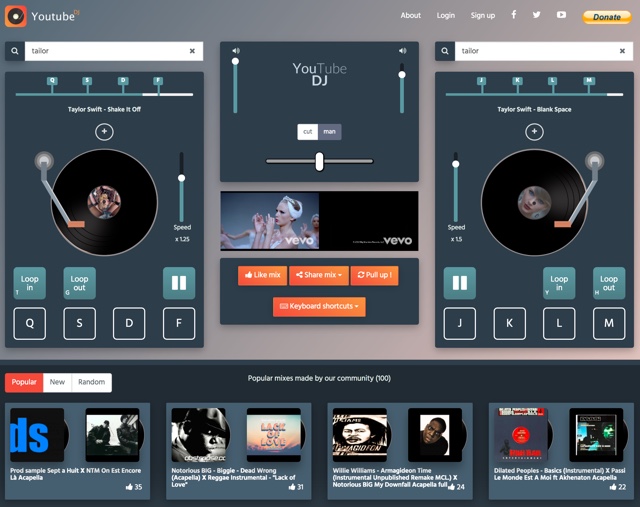Clear the right search field with the X
The image size is (640, 507).
click(x=622, y=51)
